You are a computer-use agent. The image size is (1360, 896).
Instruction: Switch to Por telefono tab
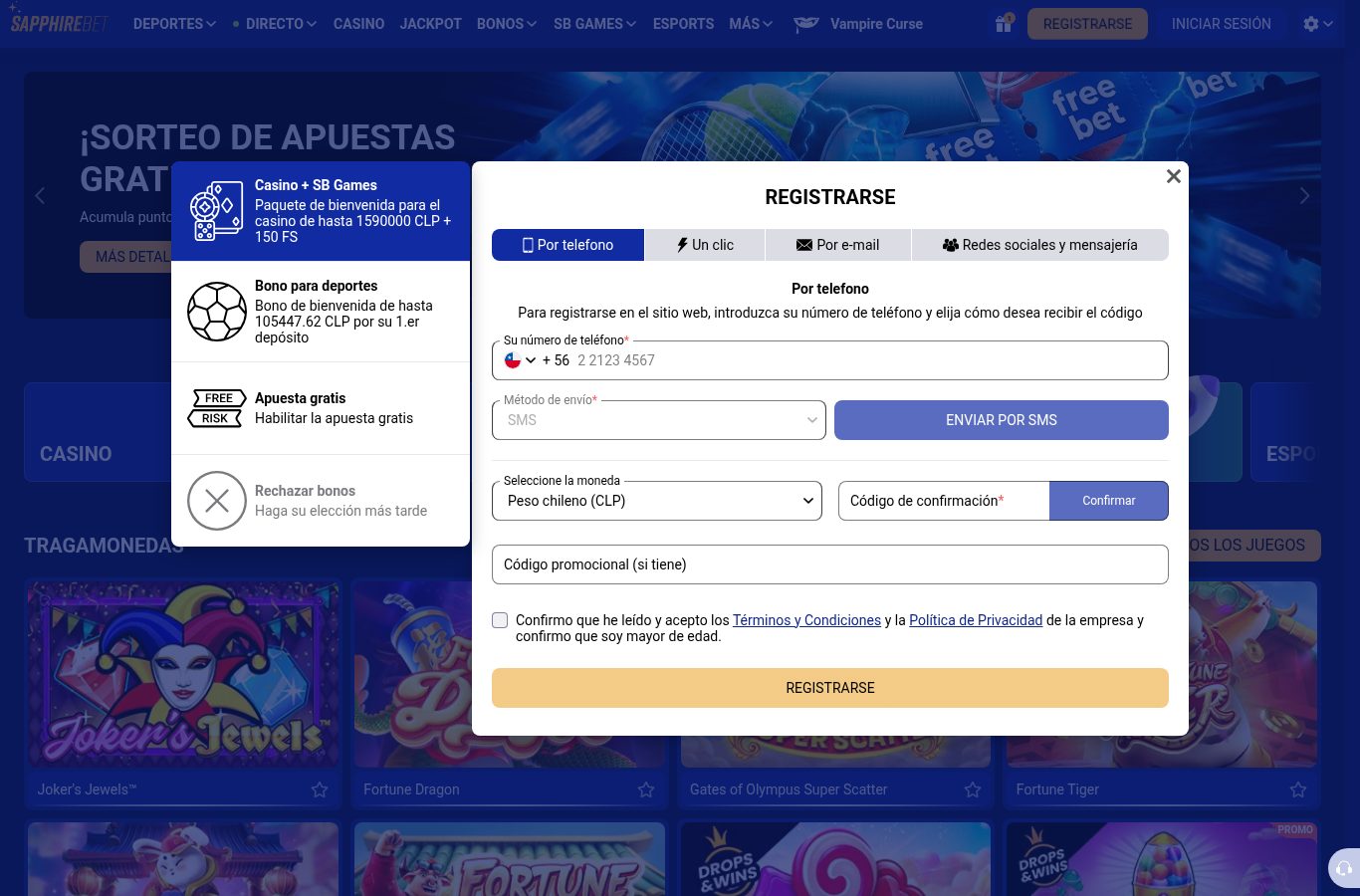click(x=567, y=245)
